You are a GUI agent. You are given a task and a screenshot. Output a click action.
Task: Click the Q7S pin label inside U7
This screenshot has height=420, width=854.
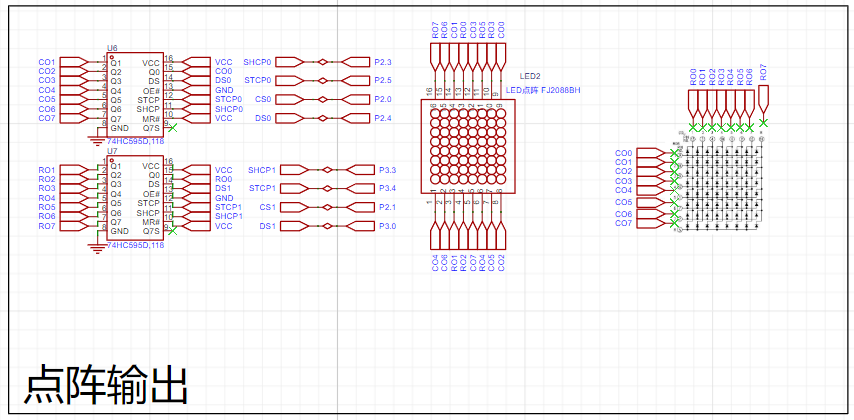click(151, 231)
